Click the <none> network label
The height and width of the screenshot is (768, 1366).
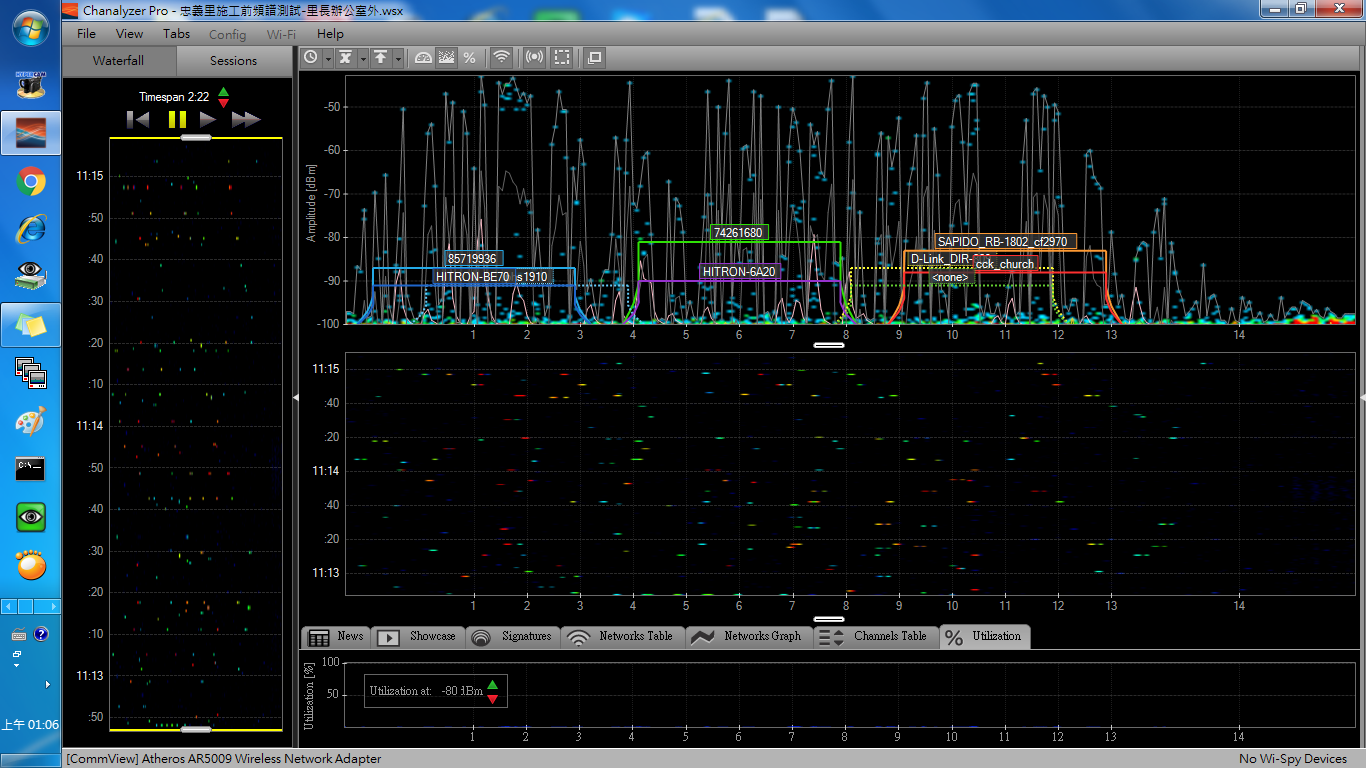coord(950,277)
